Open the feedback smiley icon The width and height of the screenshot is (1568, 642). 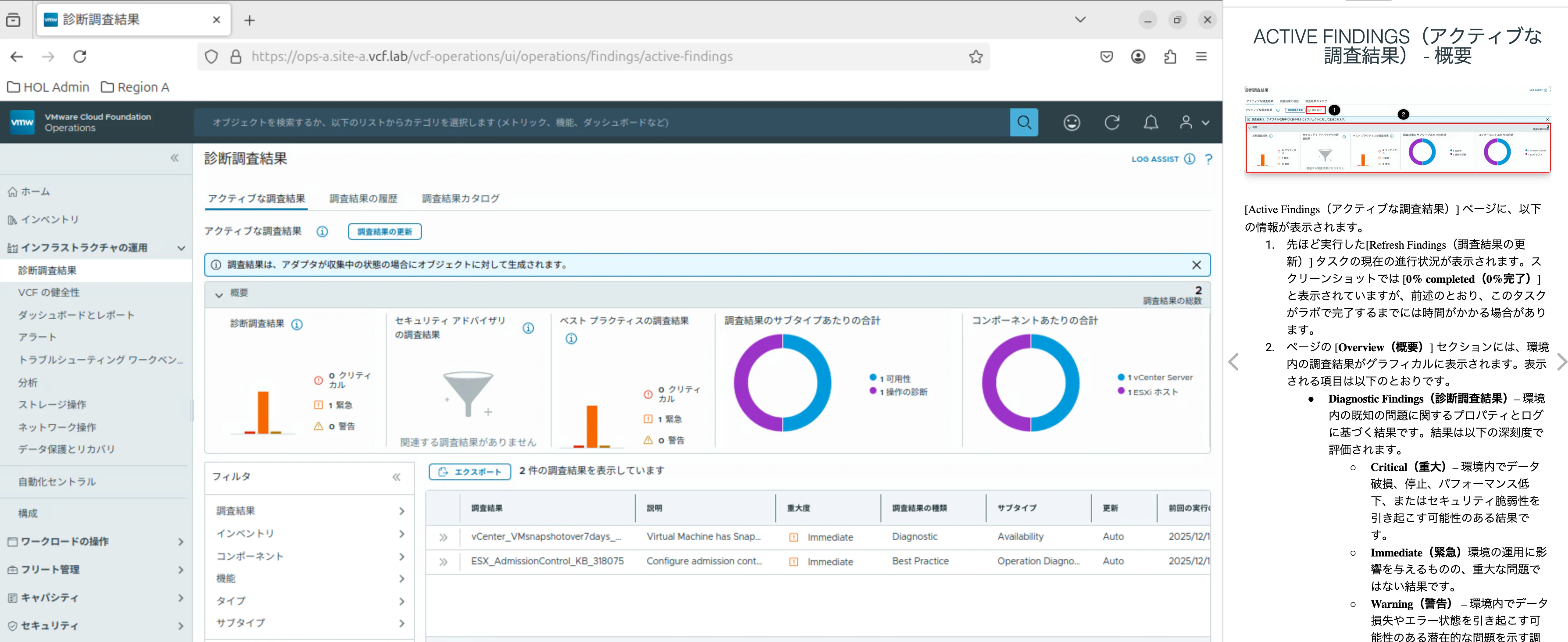[x=1071, y=122]
